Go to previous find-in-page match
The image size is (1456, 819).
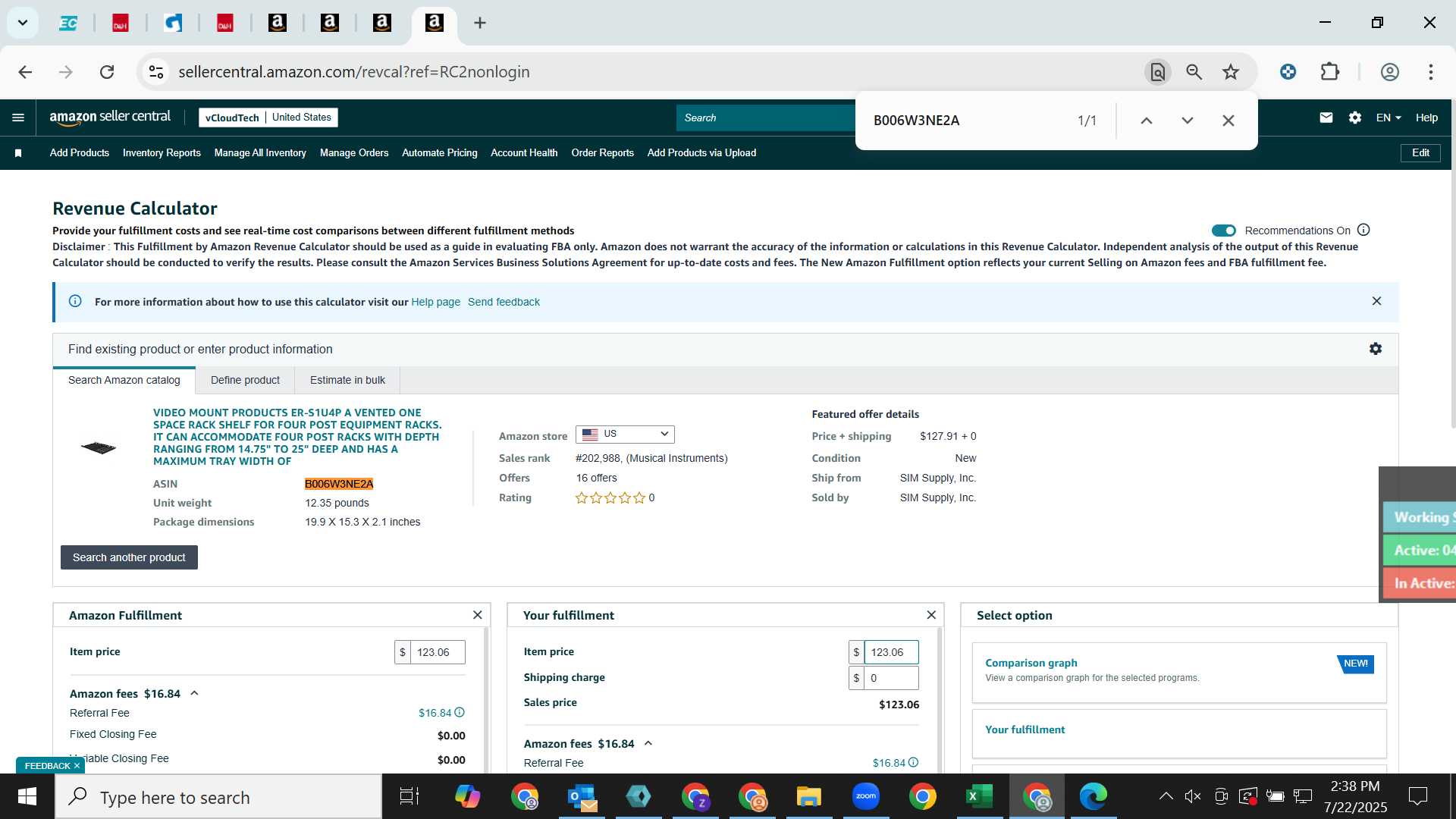1147,121
